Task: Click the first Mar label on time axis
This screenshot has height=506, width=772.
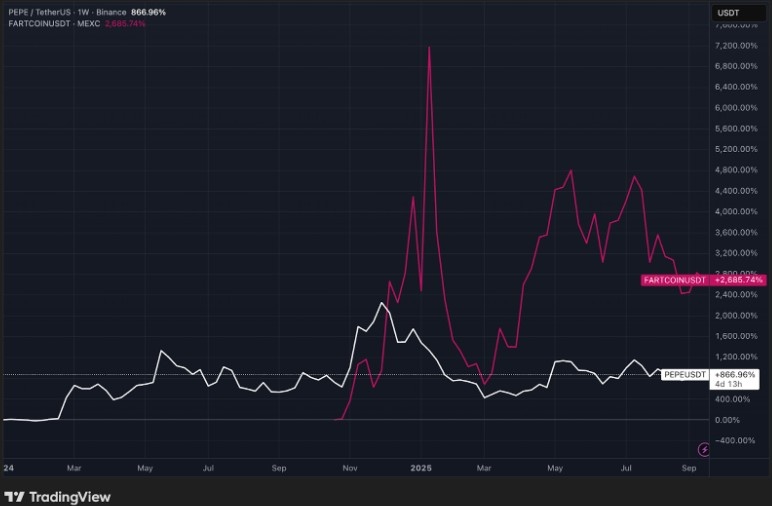Action: [74, 468]
